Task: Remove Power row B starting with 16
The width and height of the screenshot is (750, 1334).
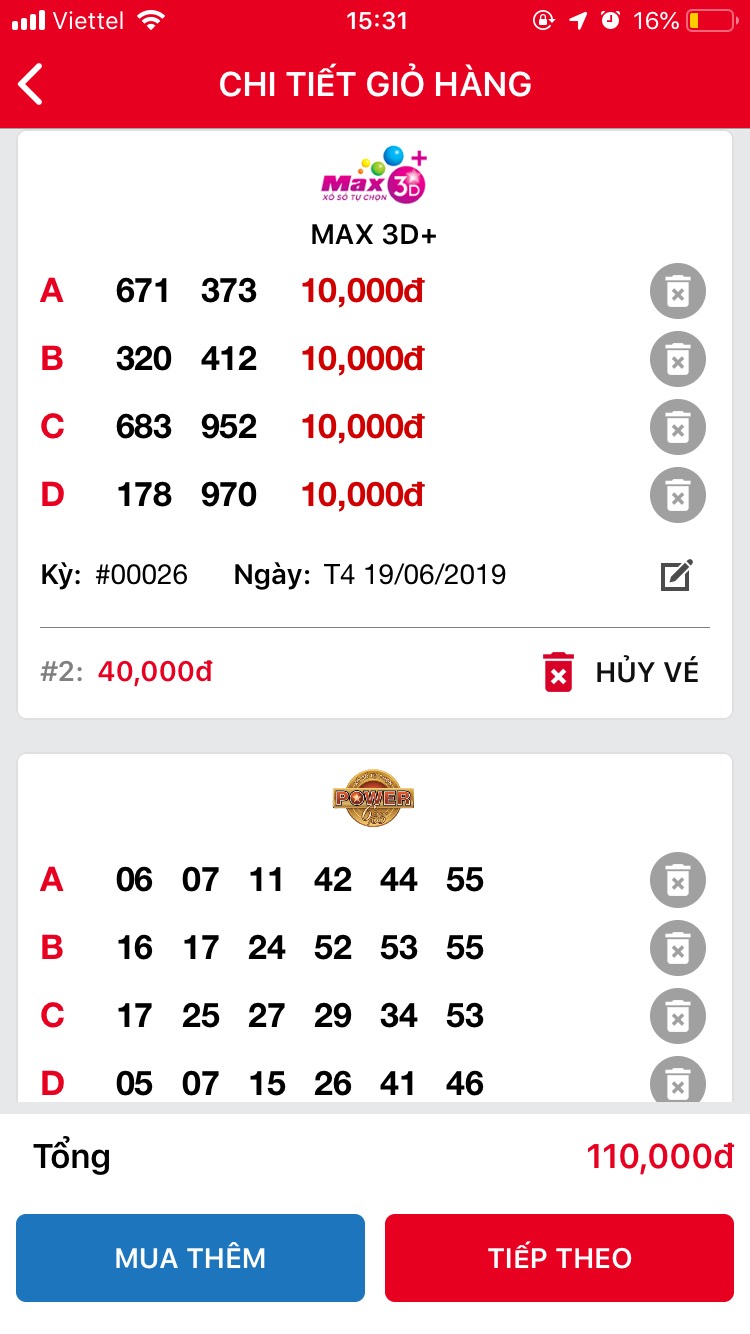Action: pyautogui.click(x=677, y=949)
